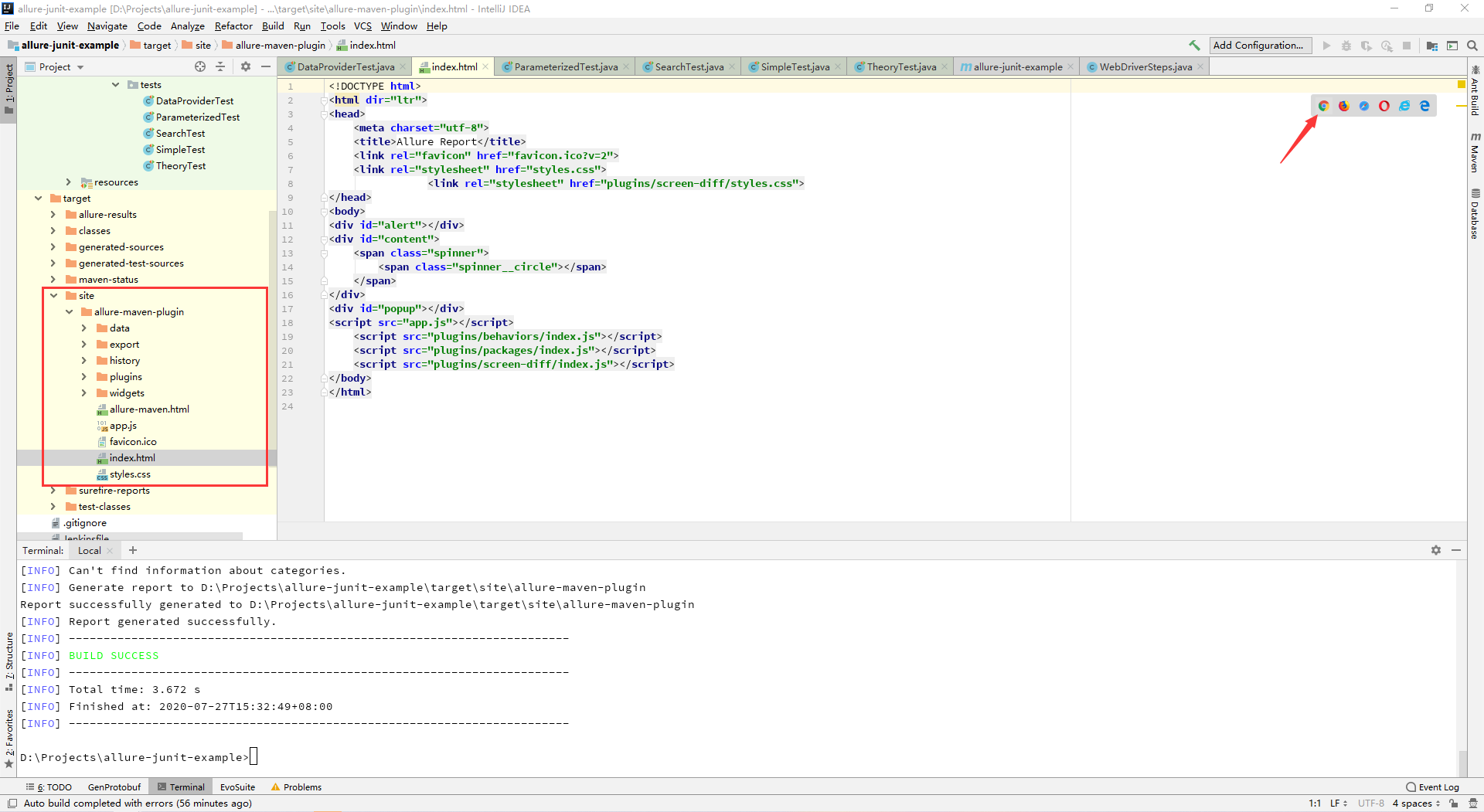1484x812 pixels.
Task: Hide the Terminal tool window
Action: pos(1456,550)
